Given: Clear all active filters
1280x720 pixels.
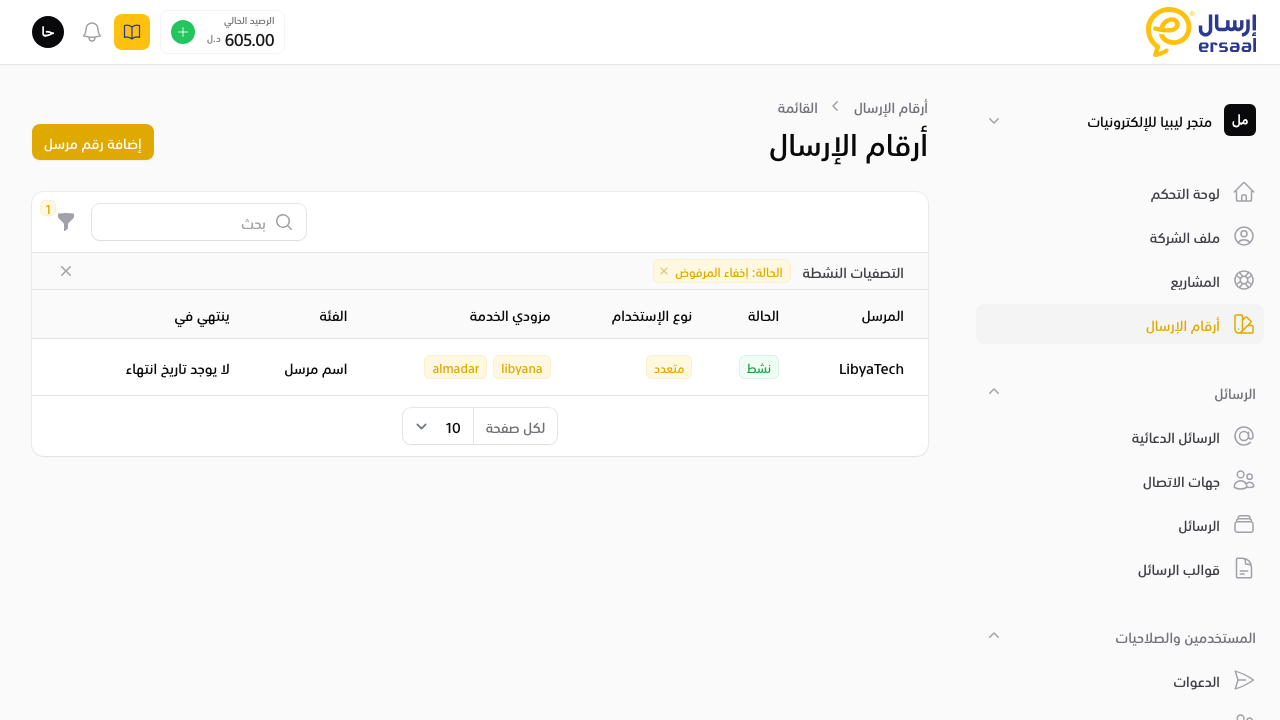Looking at the screenshot, I should [66, 271].
